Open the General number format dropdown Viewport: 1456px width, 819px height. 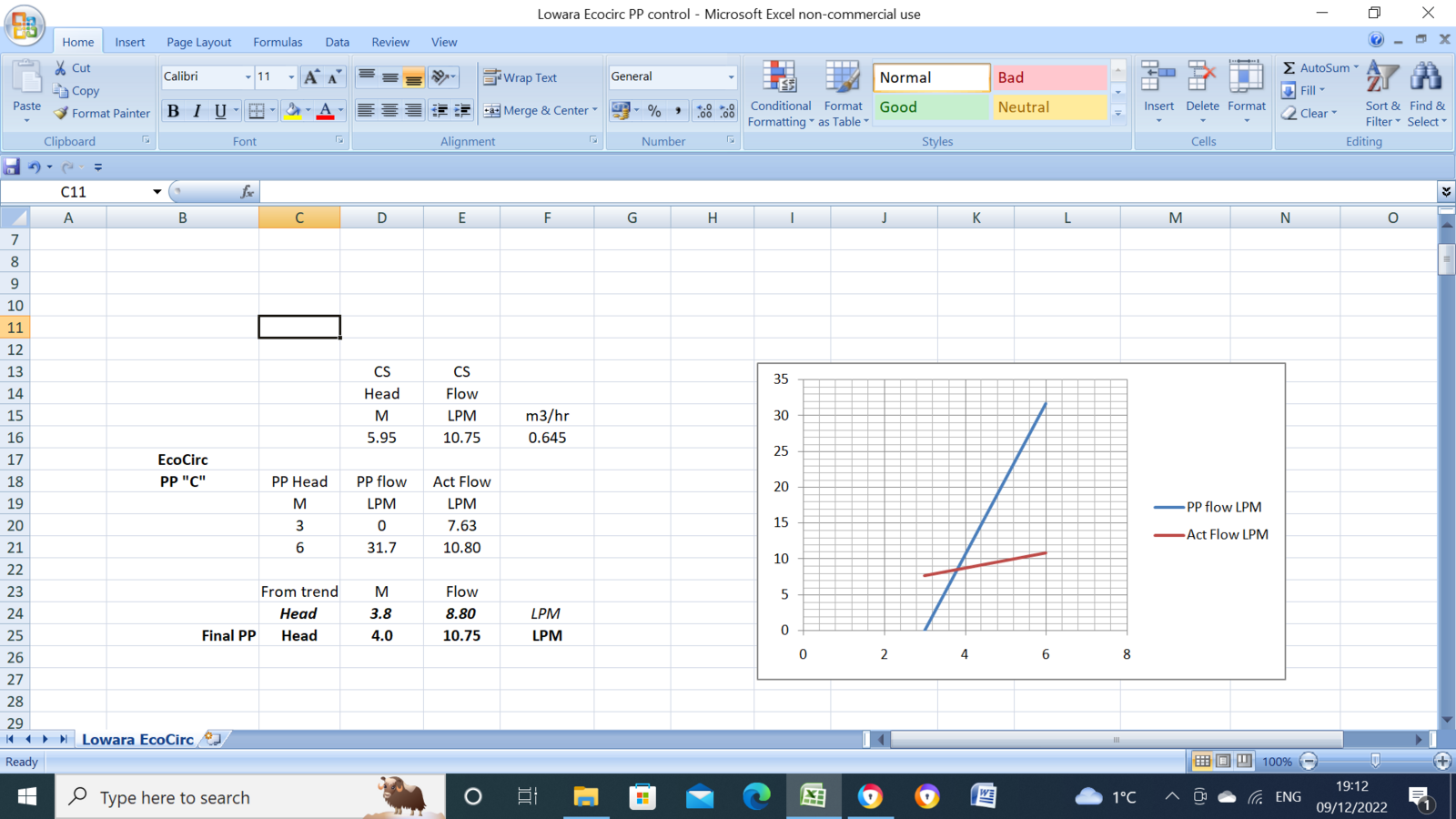tap(731, 77)
